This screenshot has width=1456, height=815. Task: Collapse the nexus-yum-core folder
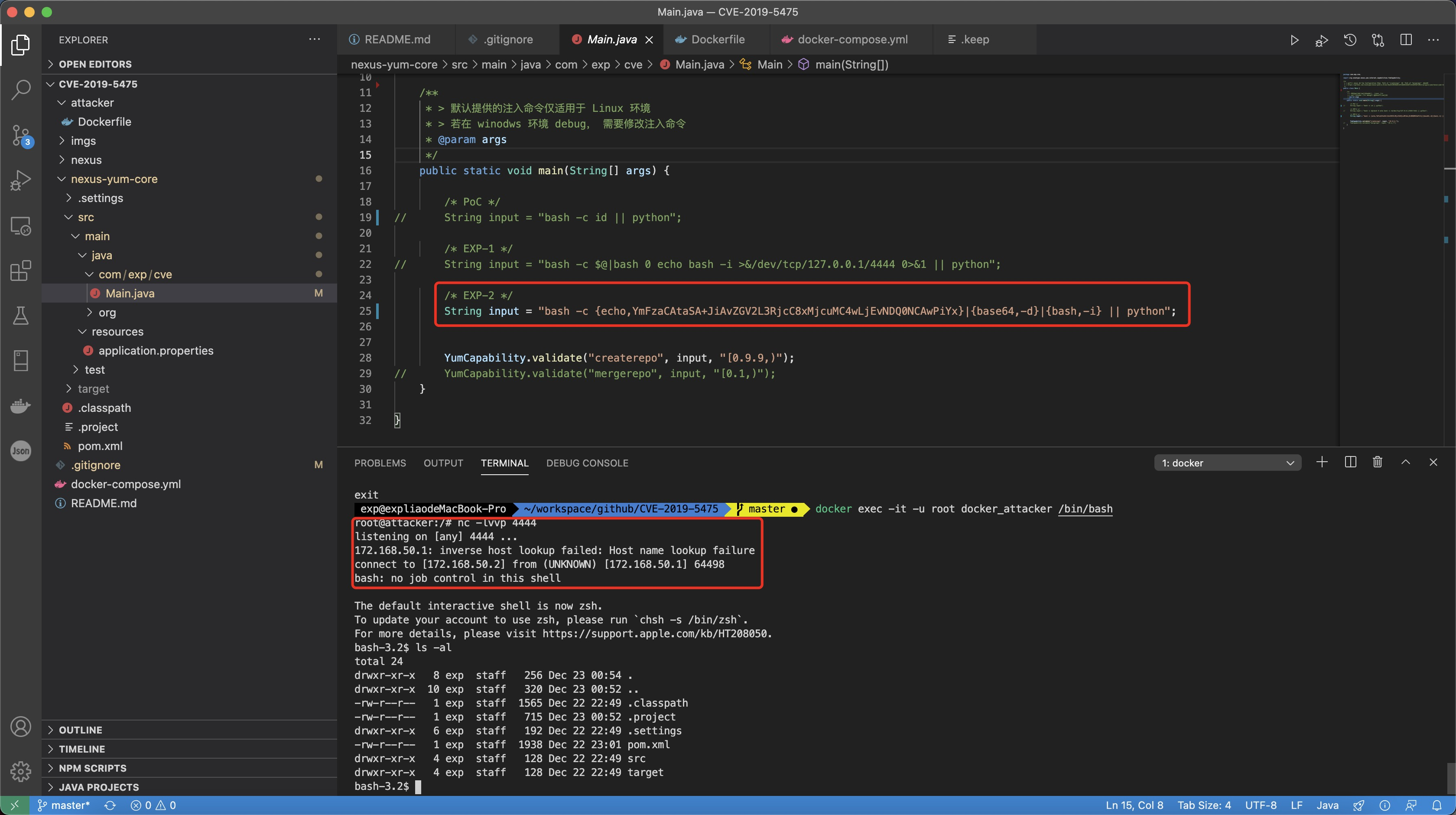[x=114, y=179]
